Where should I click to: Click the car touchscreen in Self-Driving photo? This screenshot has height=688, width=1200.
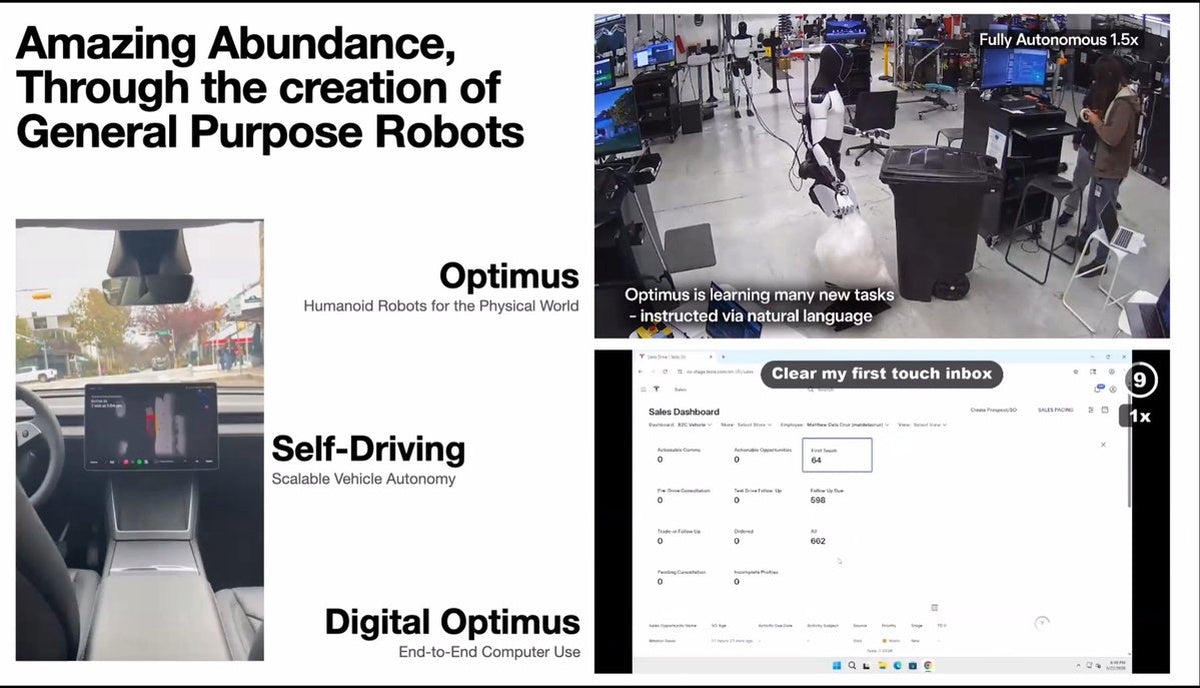(x=150, y=426)
